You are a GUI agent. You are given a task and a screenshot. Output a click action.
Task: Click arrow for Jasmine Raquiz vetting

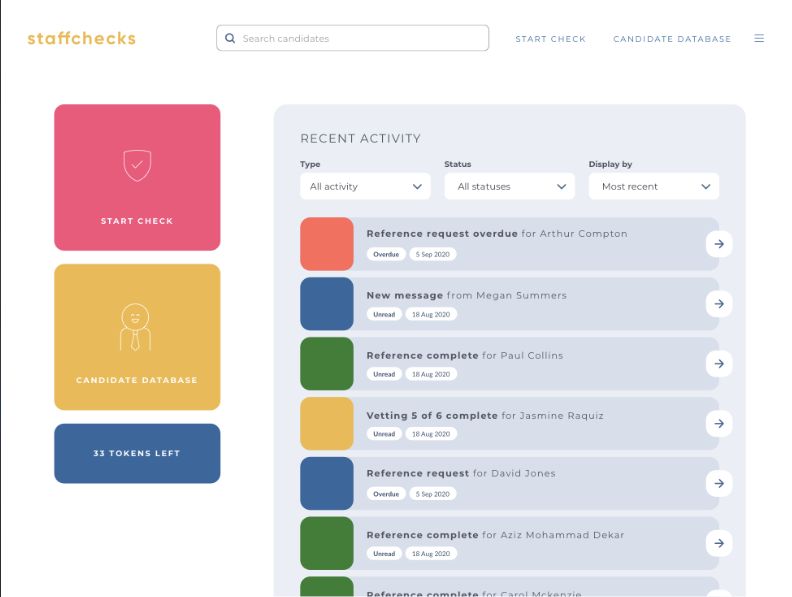[x=718, y=424]
